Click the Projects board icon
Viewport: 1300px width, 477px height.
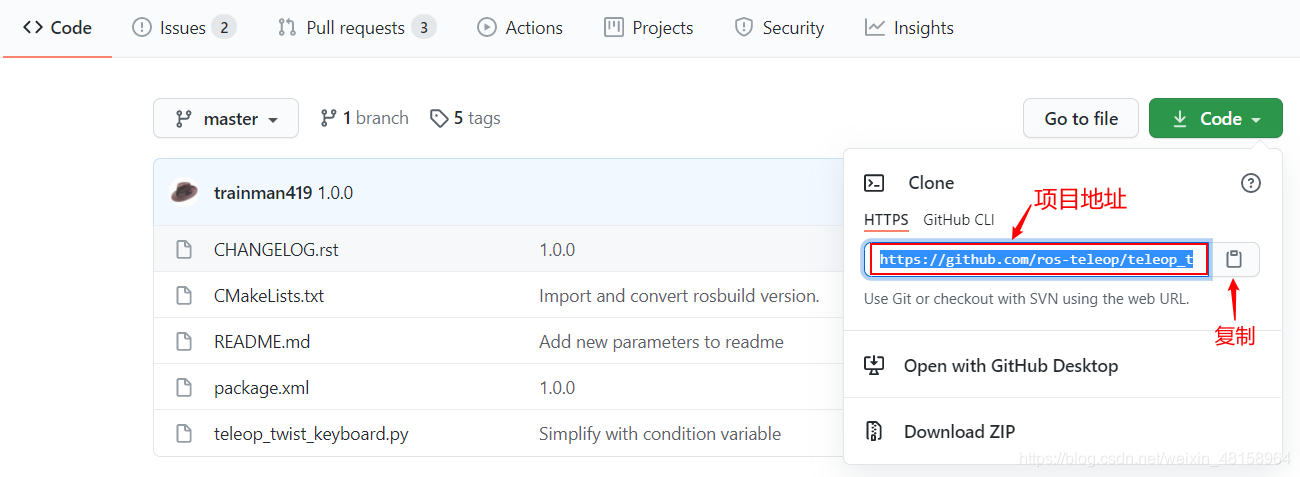[x=614, y=28]
